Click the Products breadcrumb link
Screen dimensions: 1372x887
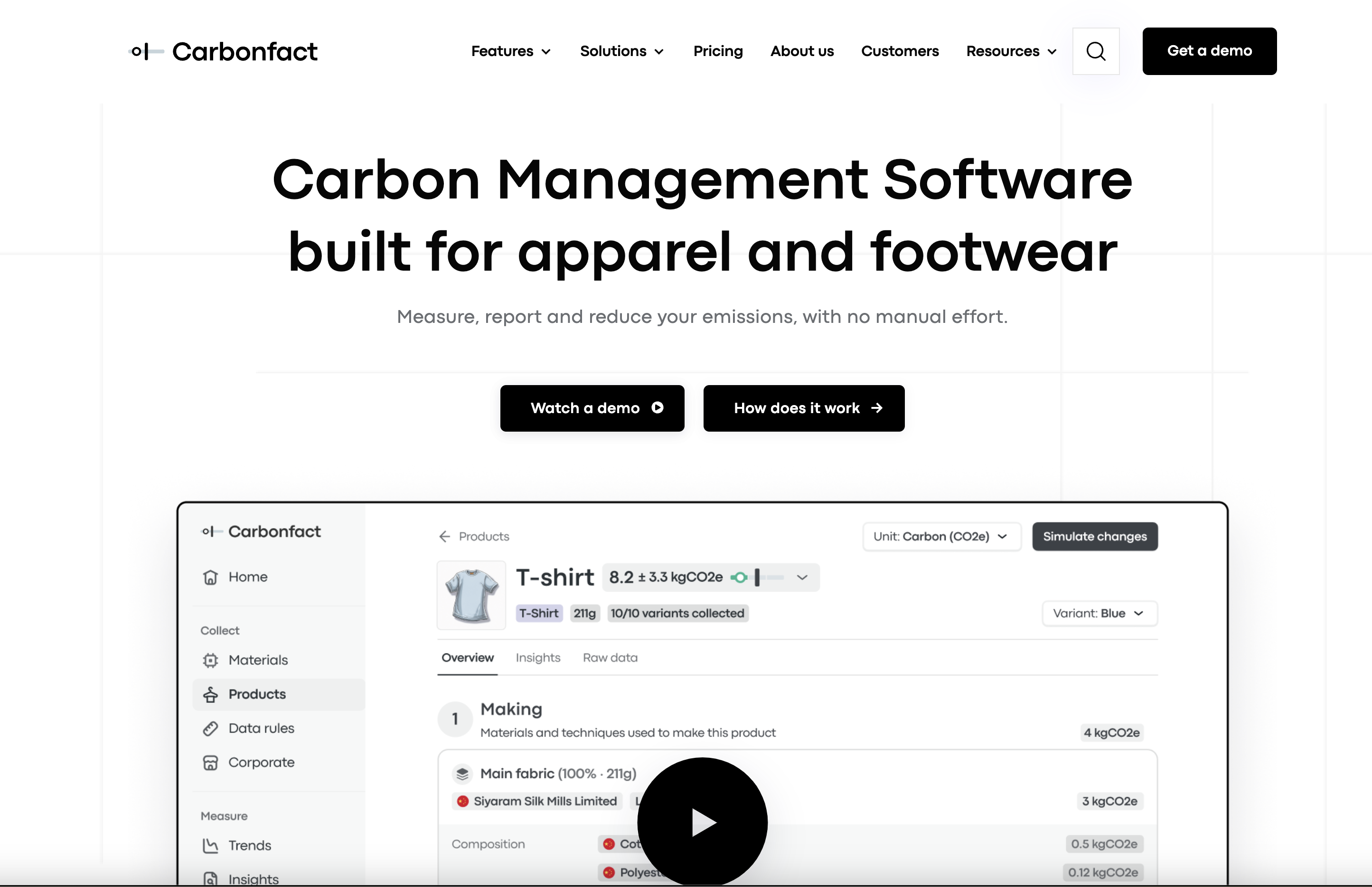484,537
